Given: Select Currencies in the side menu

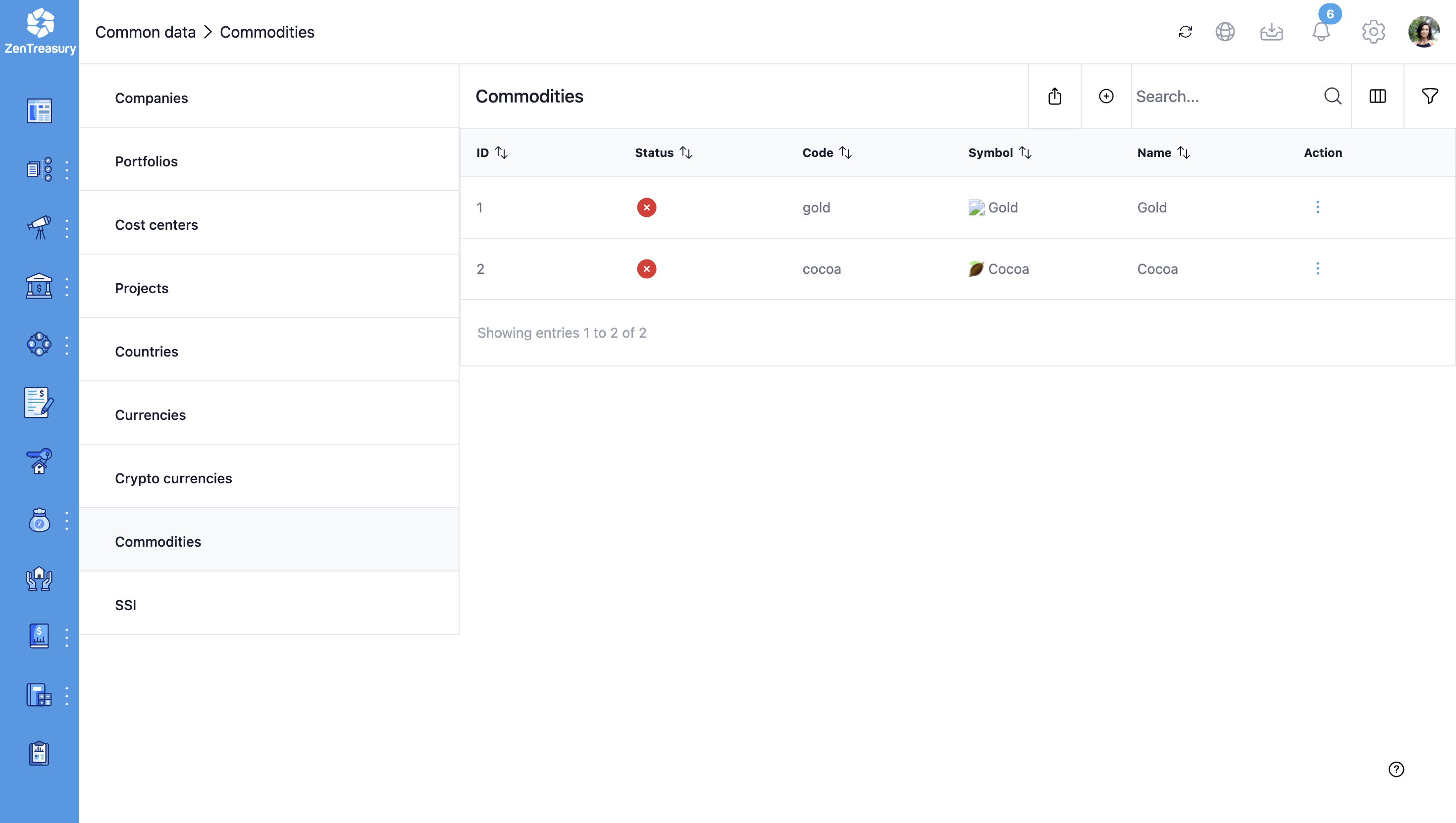Looking at the screenshot, I should coord(151,415).
